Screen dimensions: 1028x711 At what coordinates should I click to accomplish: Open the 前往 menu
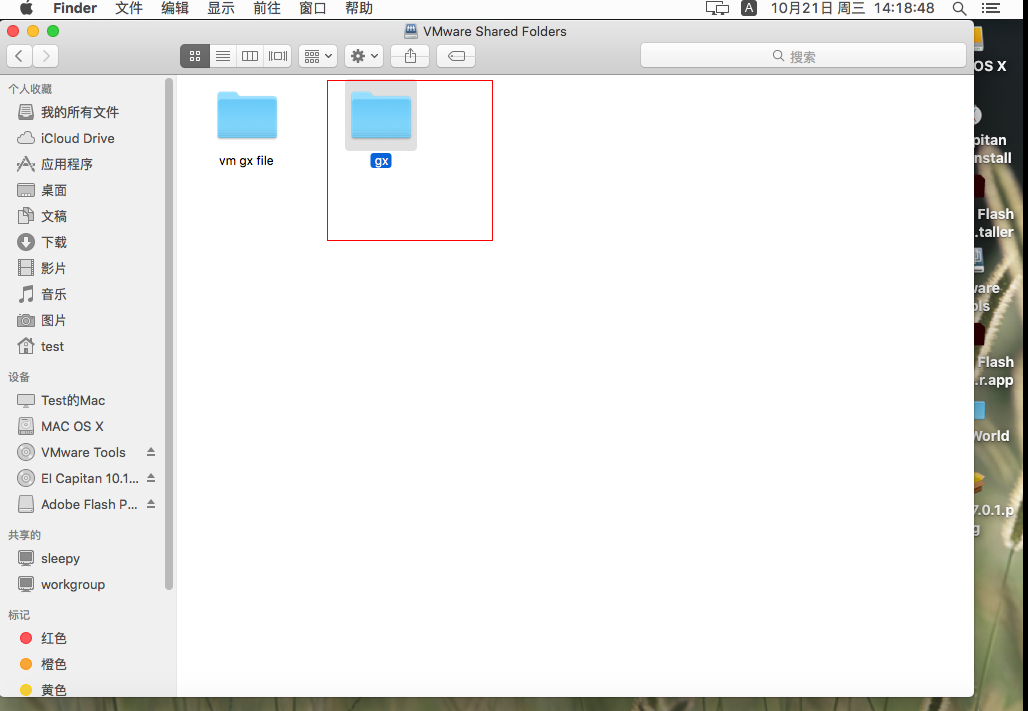point(267,9)
